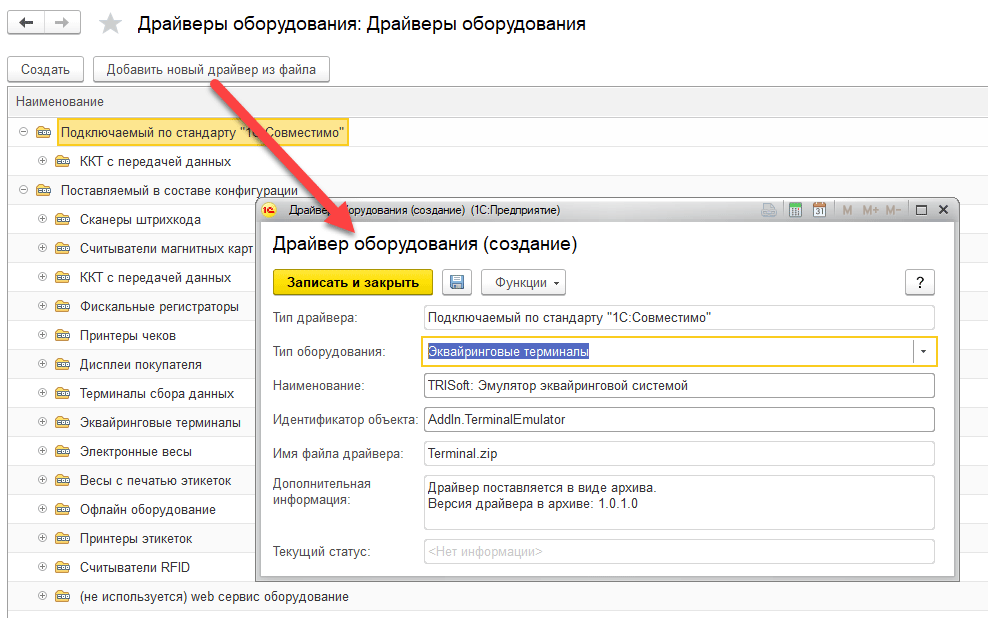
Task: Open the calendar in dialog title bar
Action: [x=819, y=210]
